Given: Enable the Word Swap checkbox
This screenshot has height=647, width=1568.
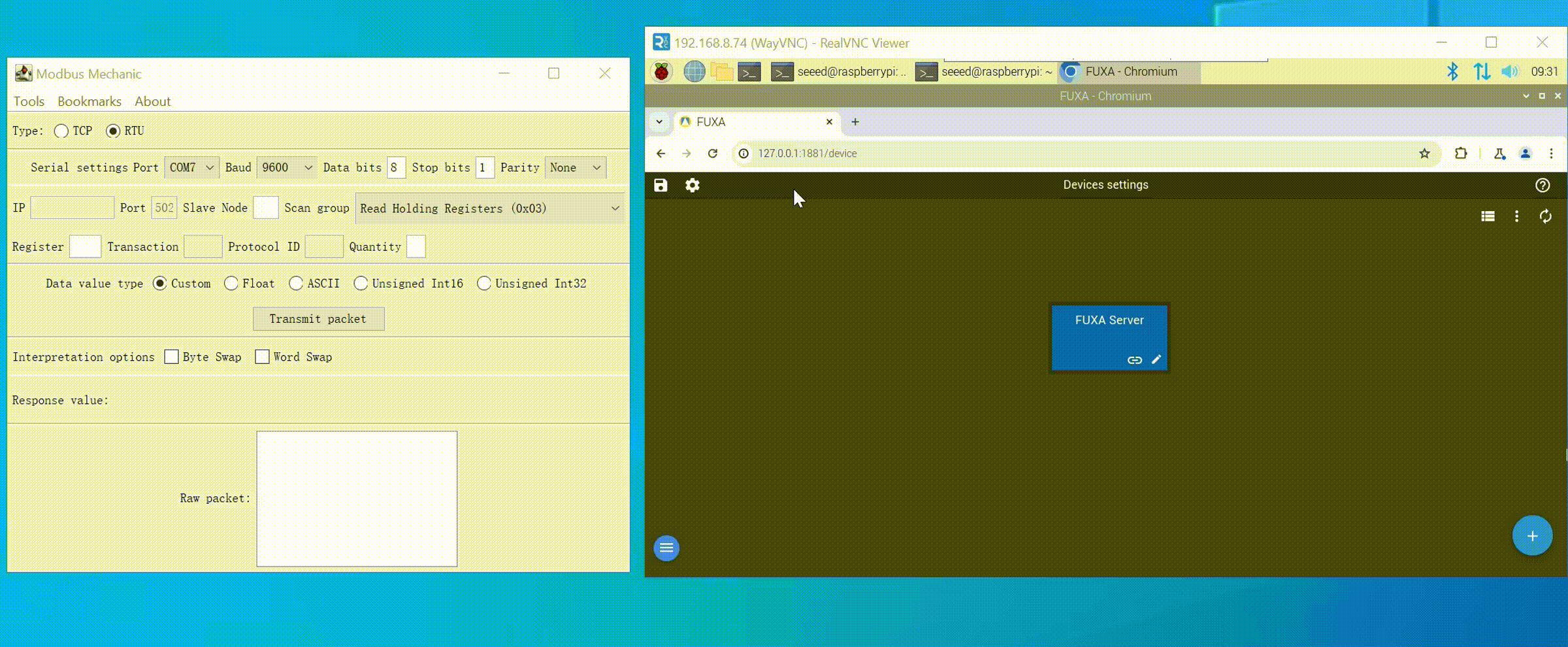Looking at the screenshot, I should 262,357.
